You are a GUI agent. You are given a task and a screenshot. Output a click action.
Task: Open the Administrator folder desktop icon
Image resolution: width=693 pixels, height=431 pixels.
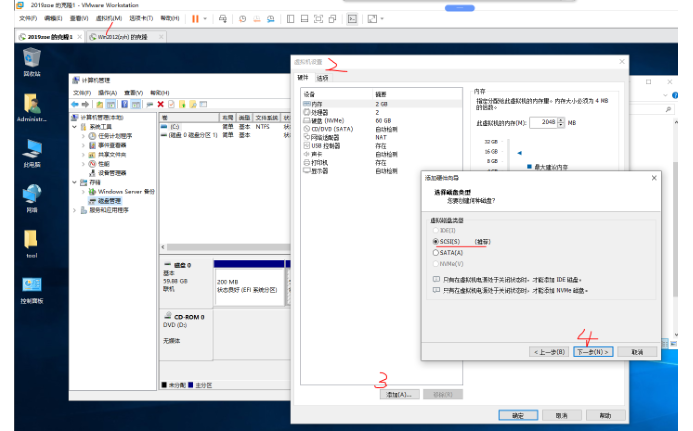32,107
